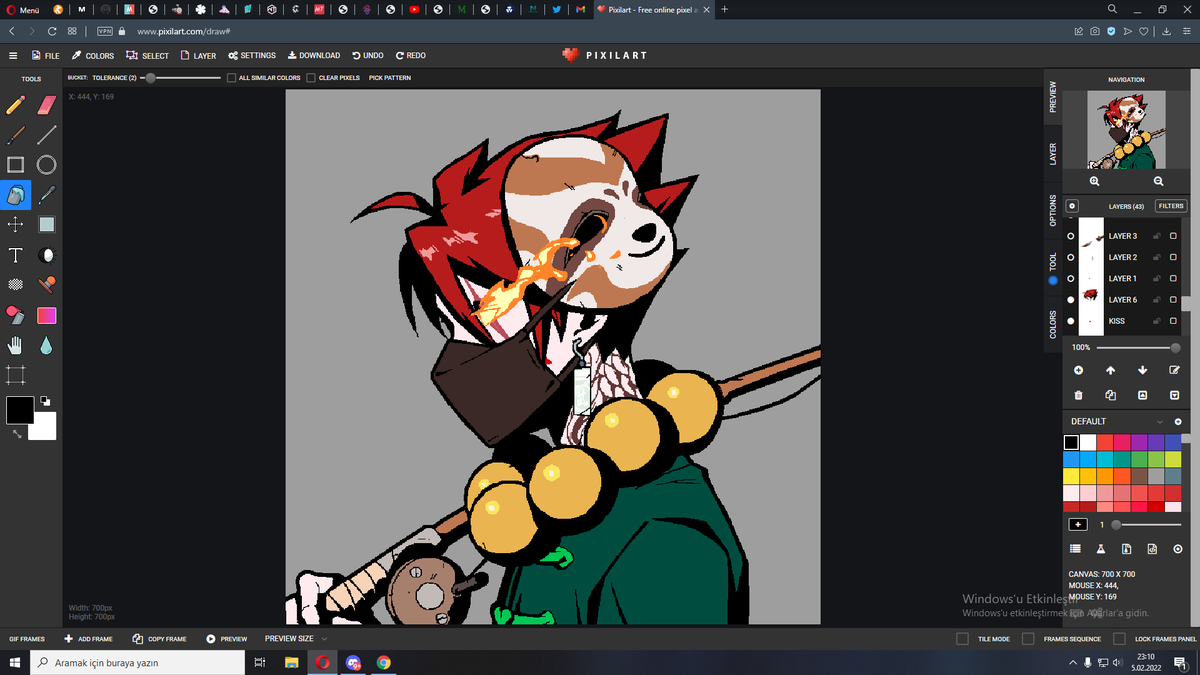Image resolution: width=1200 pixels, height=675 pixels.
Task: Switch to the Preview side tab
Action: tap(1053, 97)
